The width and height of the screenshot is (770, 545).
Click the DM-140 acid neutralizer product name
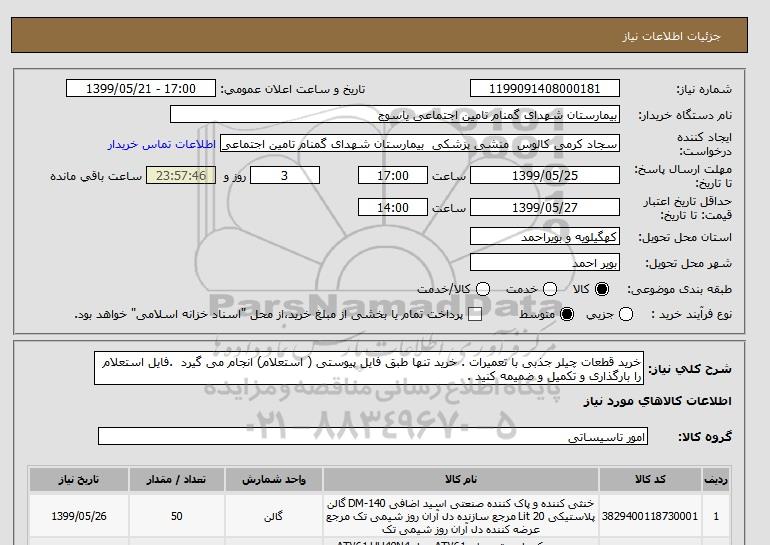(x=461, y=516)
